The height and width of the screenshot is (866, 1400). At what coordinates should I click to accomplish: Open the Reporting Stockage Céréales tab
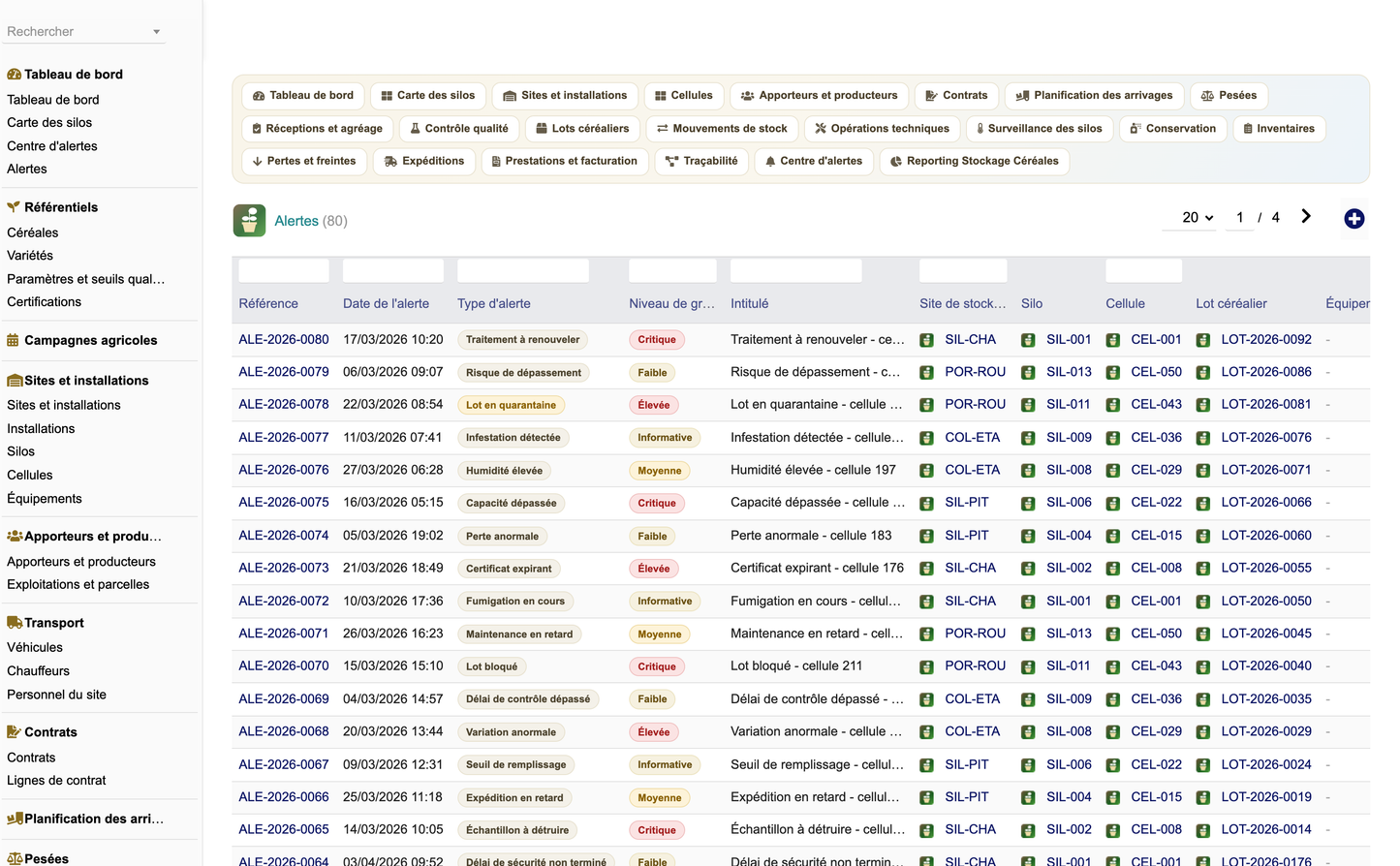click(975, 162)
